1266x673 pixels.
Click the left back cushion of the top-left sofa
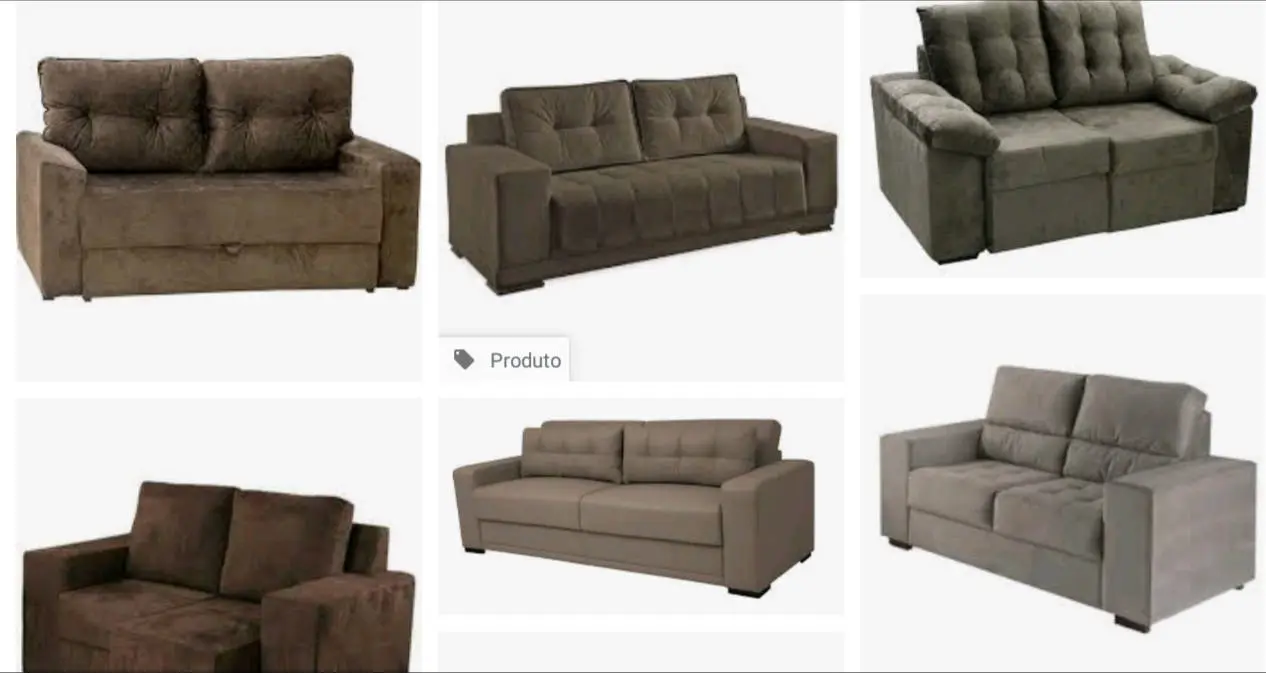122,113
